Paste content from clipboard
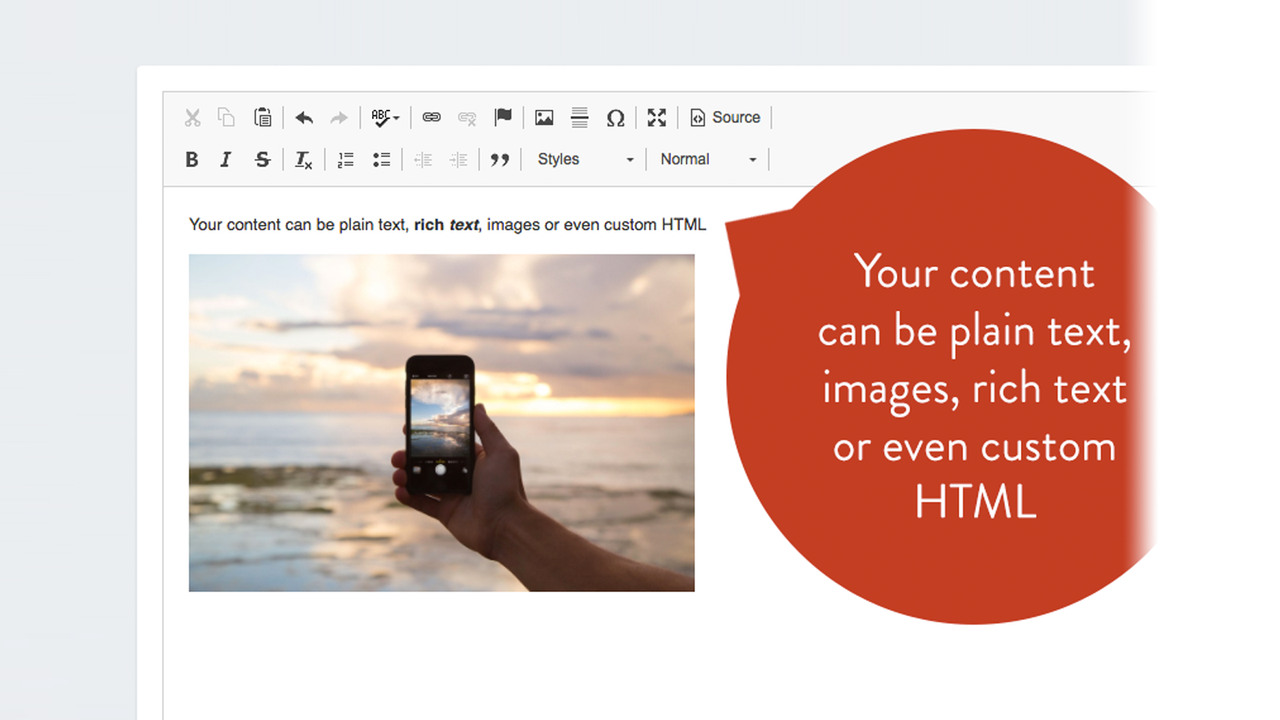This screenshot has width=1280, height=720. [263, 117]
